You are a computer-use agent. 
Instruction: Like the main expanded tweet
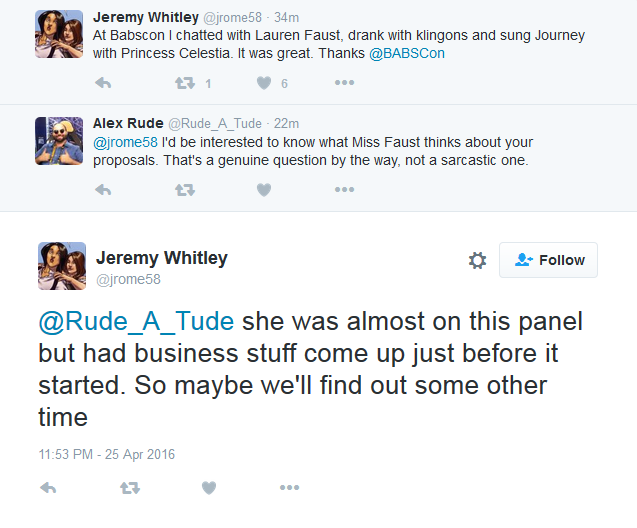[209, 488]
